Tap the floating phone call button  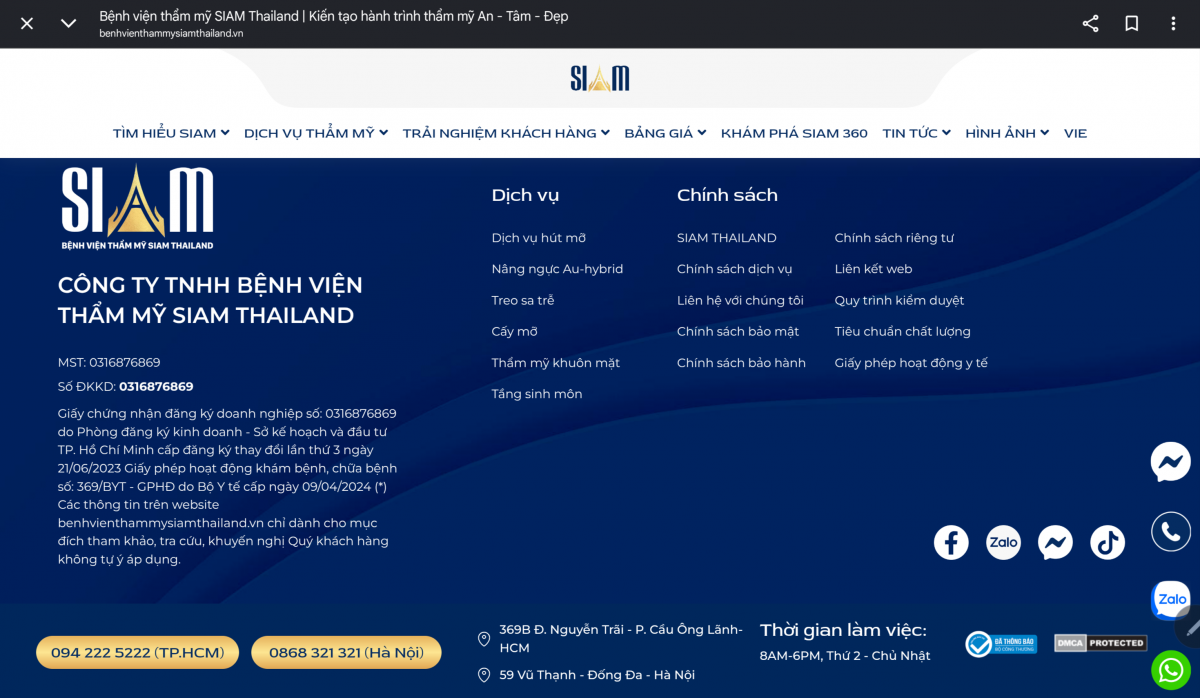tap(1171, 531)
